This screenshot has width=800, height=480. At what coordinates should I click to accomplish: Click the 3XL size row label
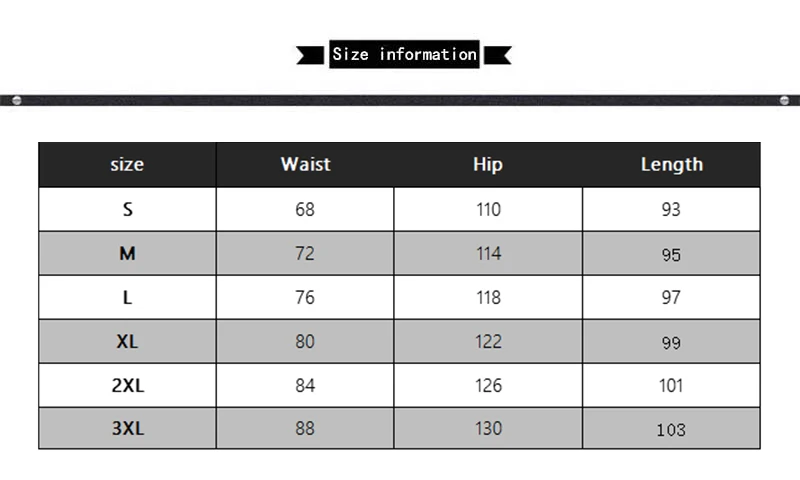click(x=128, y=428)
